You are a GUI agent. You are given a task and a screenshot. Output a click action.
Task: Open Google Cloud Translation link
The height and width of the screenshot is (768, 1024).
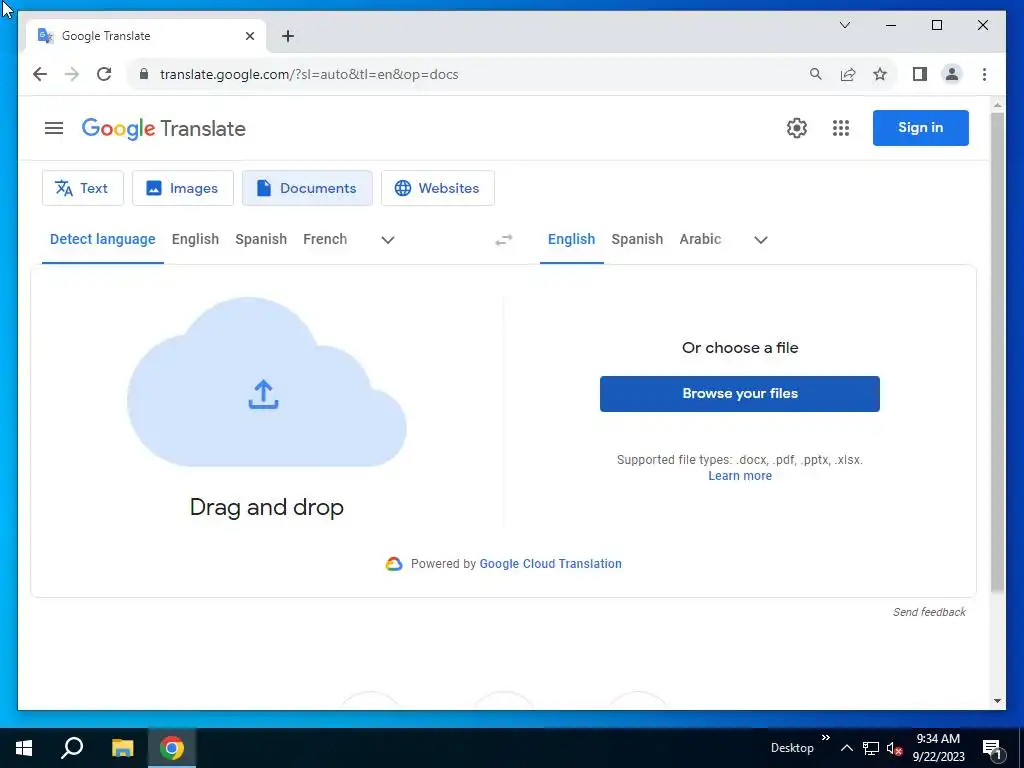point(551,564)
